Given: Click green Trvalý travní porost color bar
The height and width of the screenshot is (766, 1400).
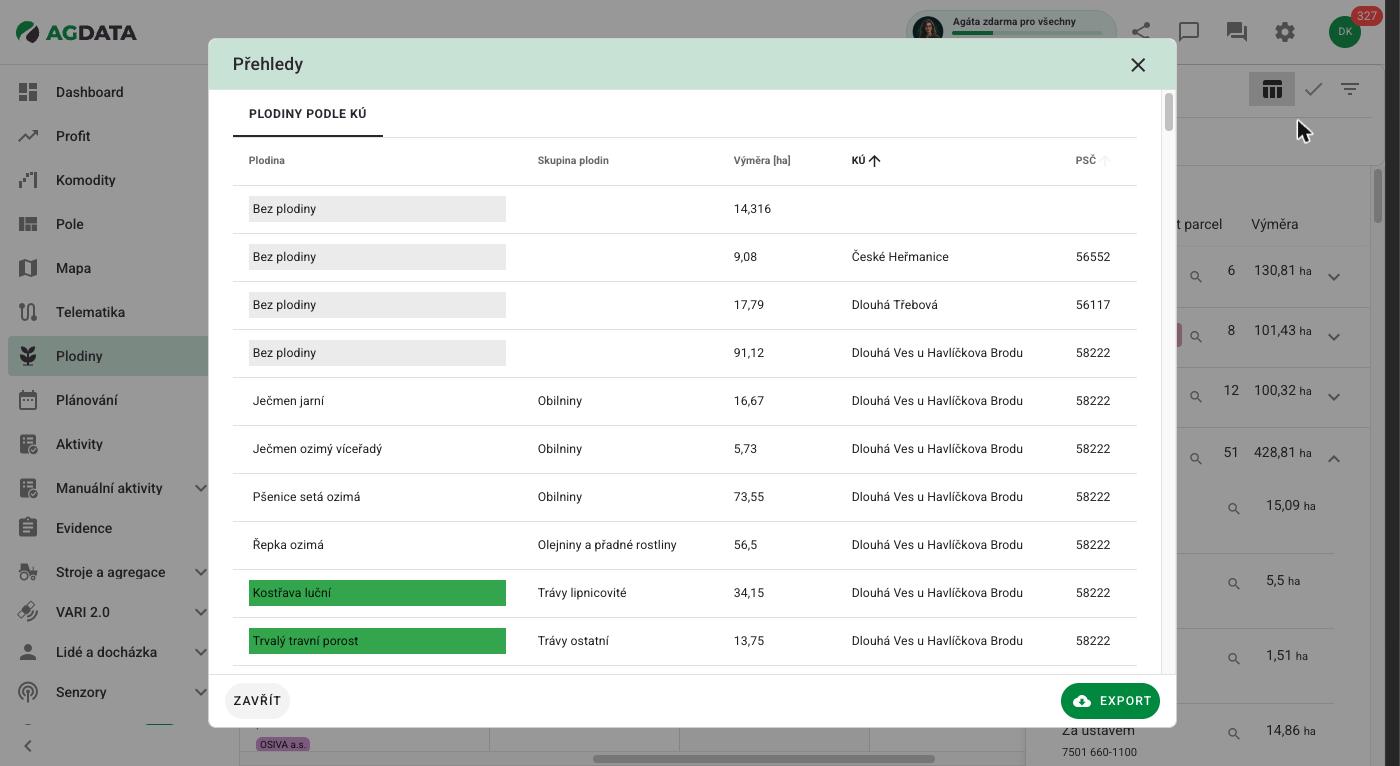Looking at the screenshot, I should (377, 641).
